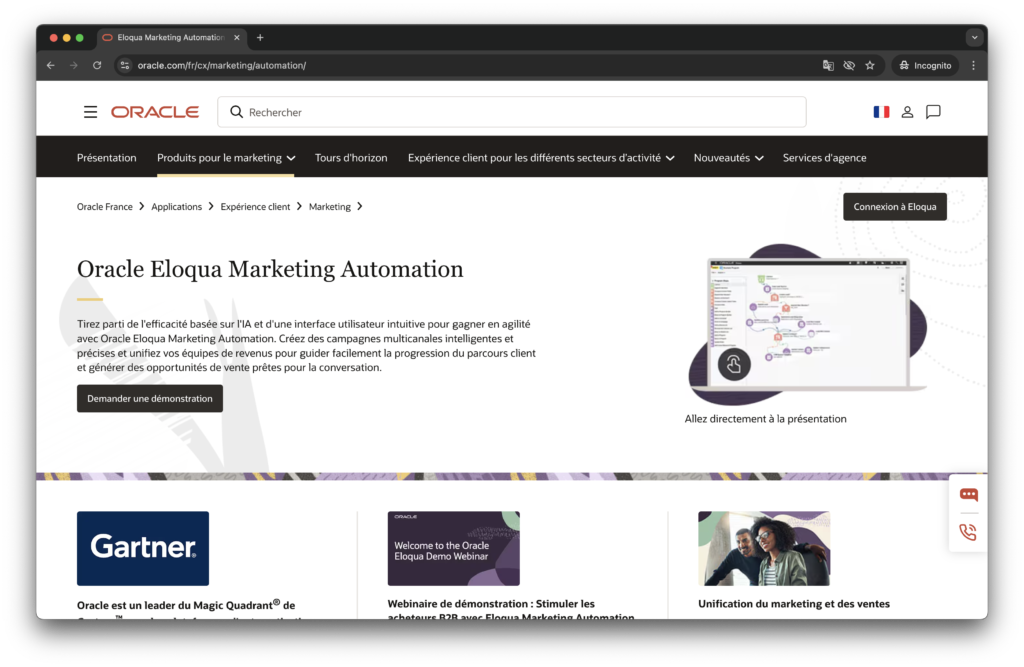1024x667 pixels.
Task: Select the Services d'agence navigation item
Action: point(824,157)
